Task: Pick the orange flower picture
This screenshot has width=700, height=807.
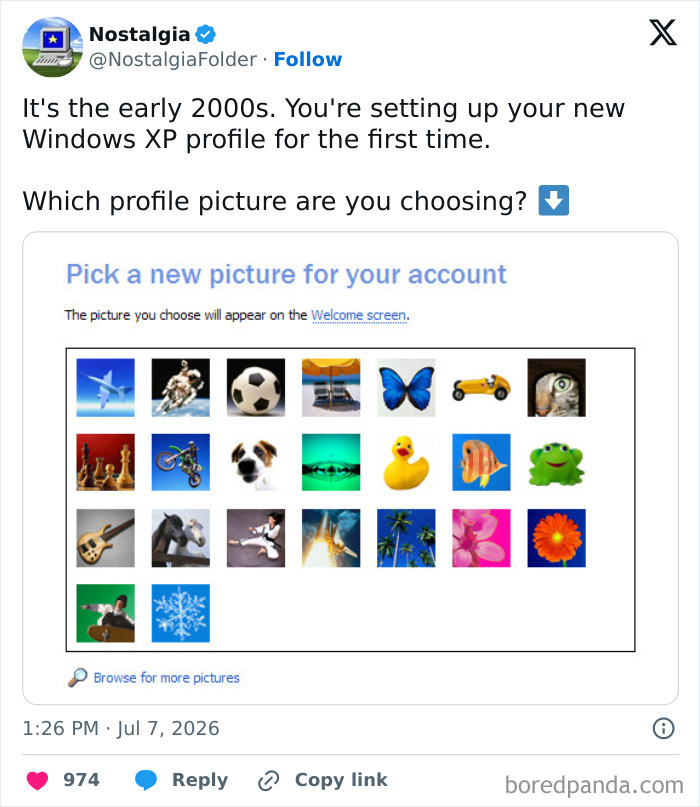Action: [556, 538]
